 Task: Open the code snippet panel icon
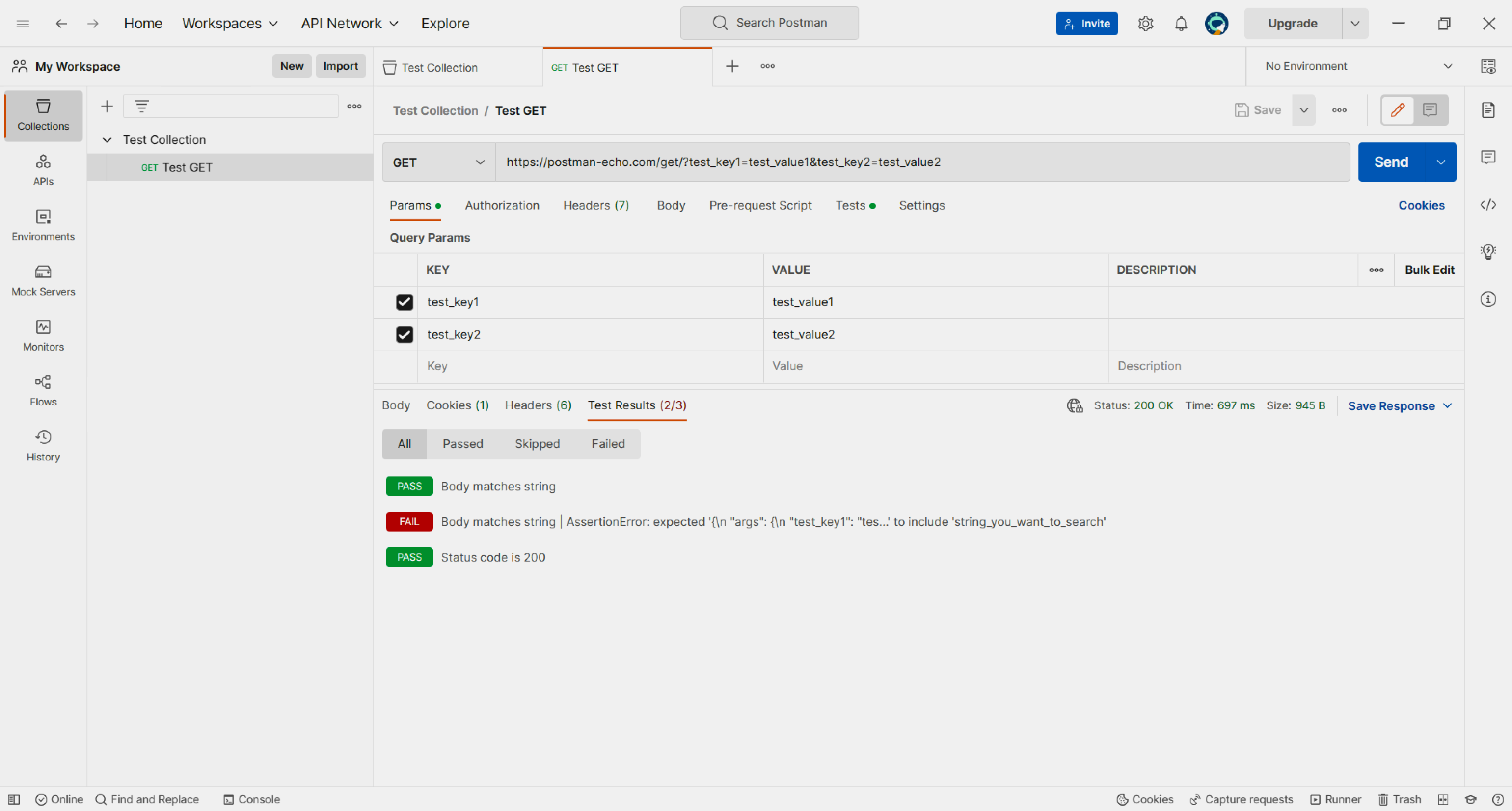click(1487, 205)
